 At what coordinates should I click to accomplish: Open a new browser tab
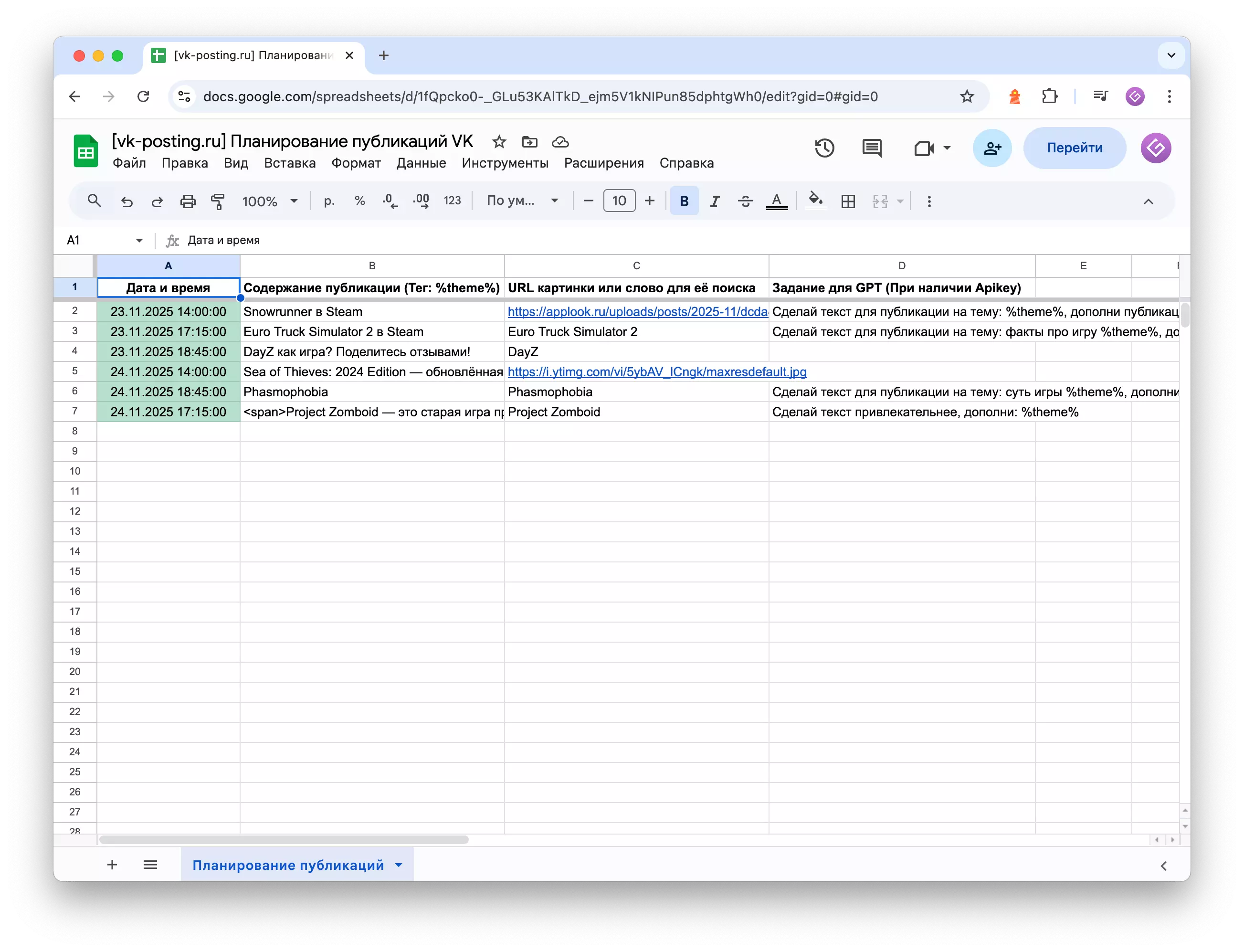(383, 55)
